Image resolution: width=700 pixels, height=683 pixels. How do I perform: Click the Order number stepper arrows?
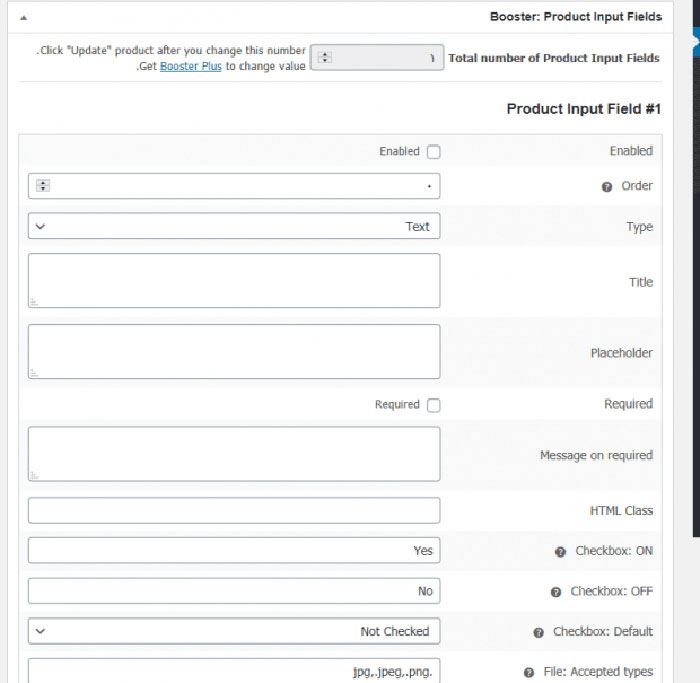43,186
